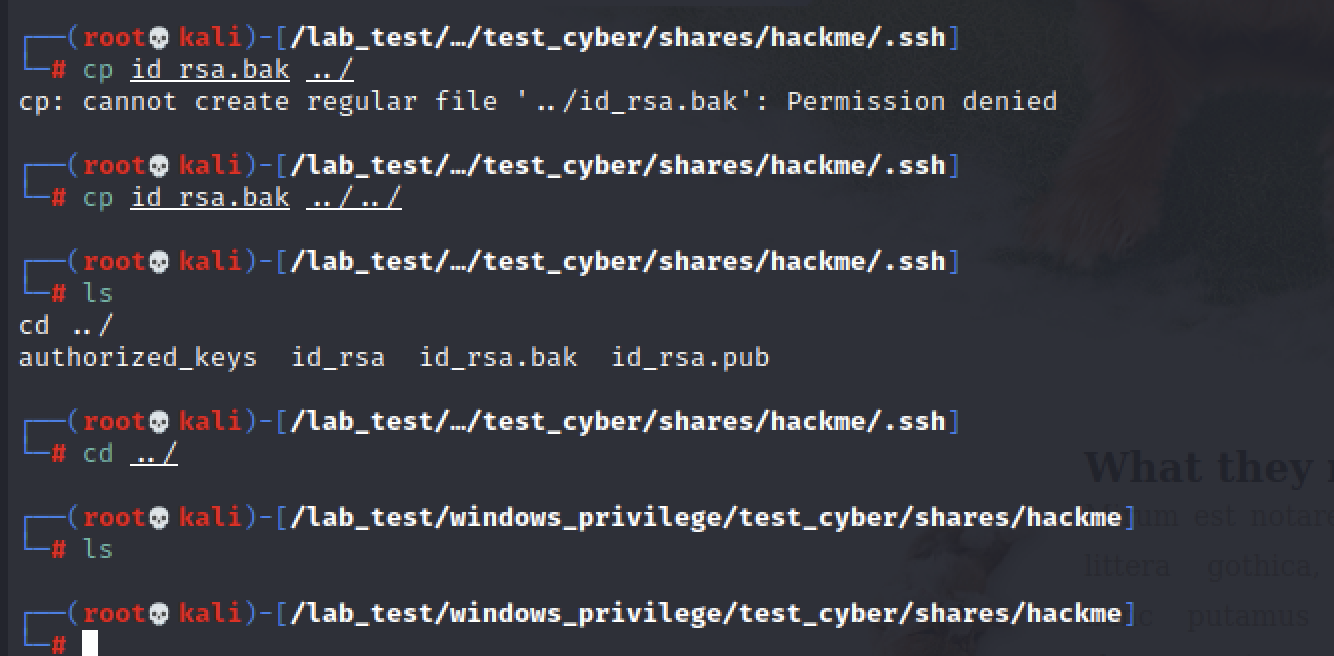Screen dimensions: 1334x656
Task: Click authorized_keys in the ls output
Action: (138, 357)
